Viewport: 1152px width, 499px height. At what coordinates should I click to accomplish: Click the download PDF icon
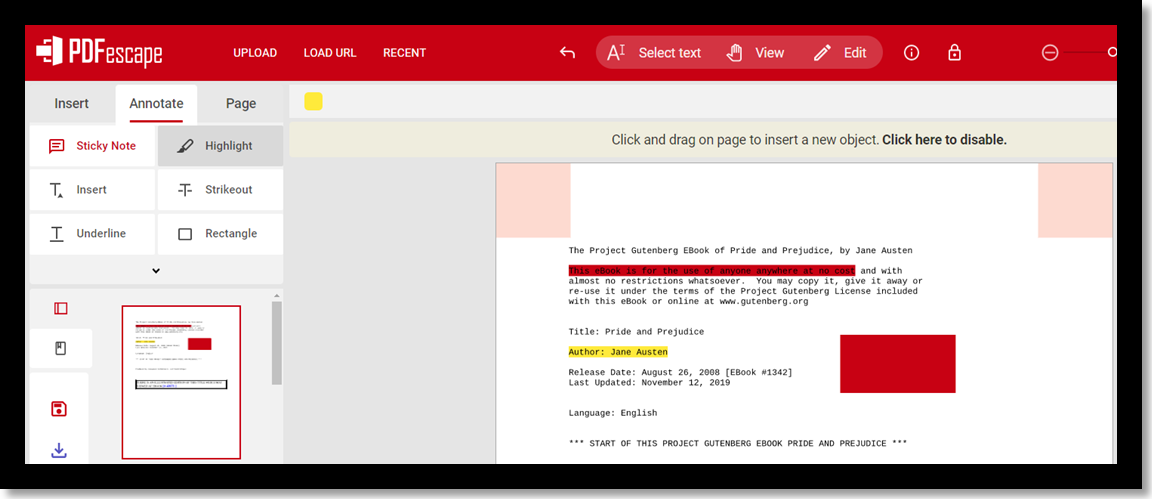click(x=60, y=450)
